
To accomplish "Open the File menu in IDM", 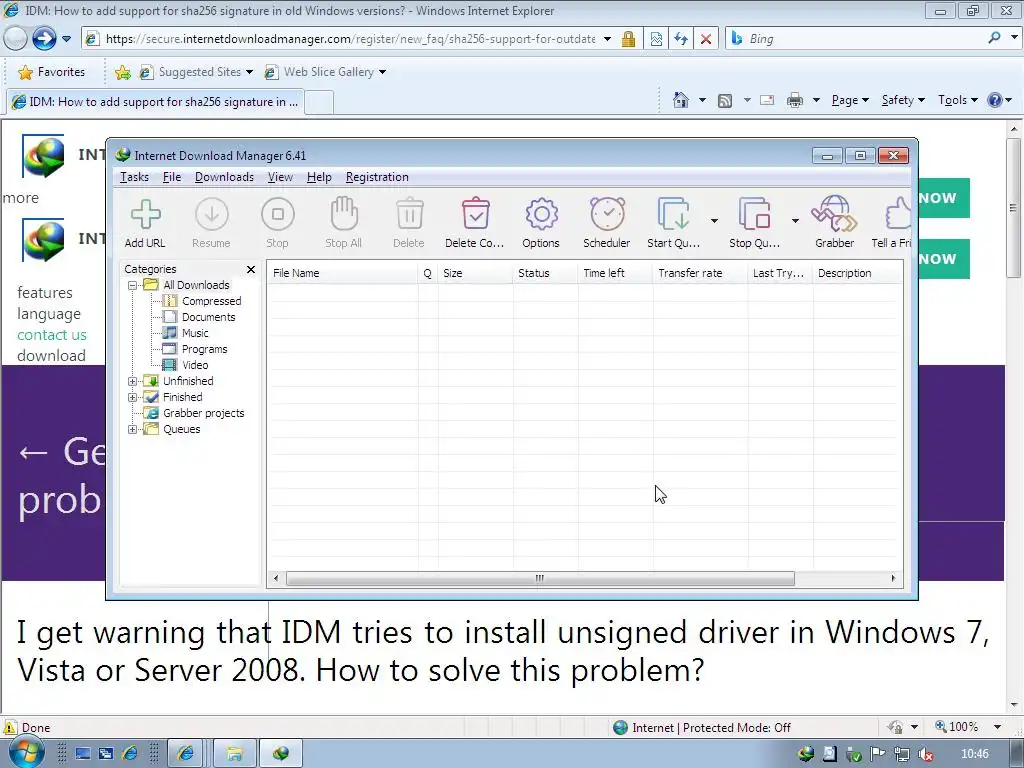I will [172, 177].
